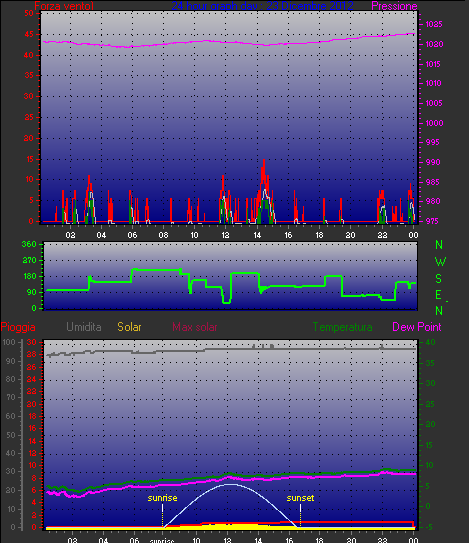Image resolution: width=469 pixels, height=543 pixels.
Task: Click the sunset marker label
Action: [300, 498]
